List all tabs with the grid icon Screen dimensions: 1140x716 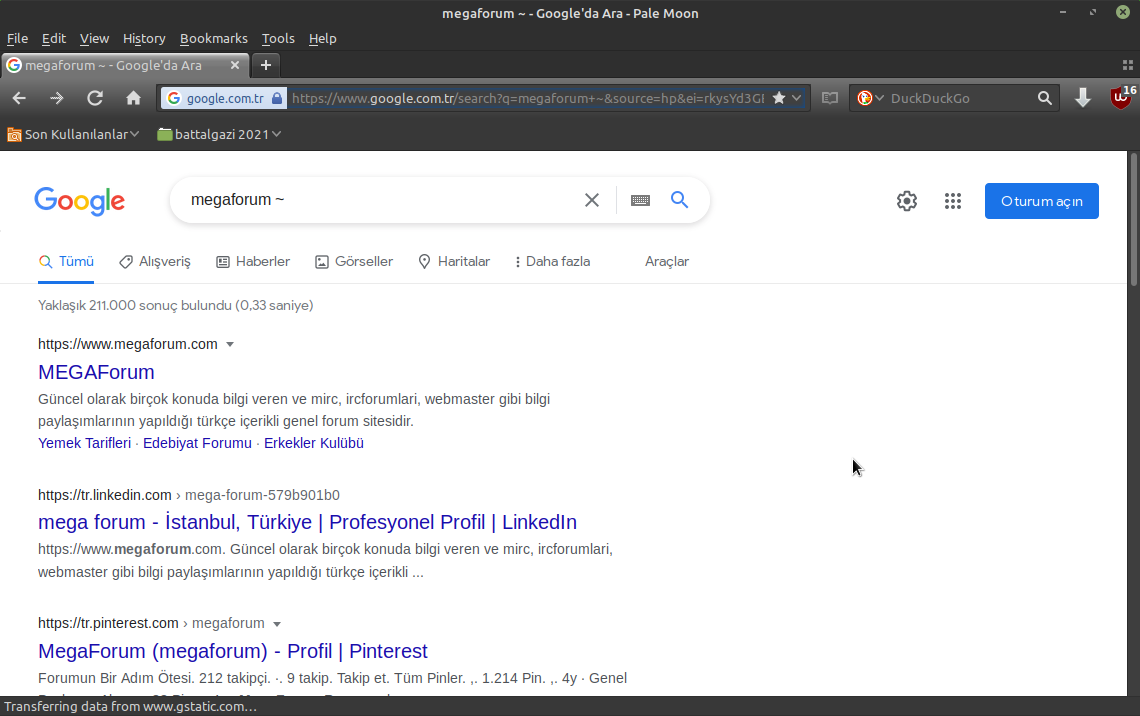tap(1128, 65)
